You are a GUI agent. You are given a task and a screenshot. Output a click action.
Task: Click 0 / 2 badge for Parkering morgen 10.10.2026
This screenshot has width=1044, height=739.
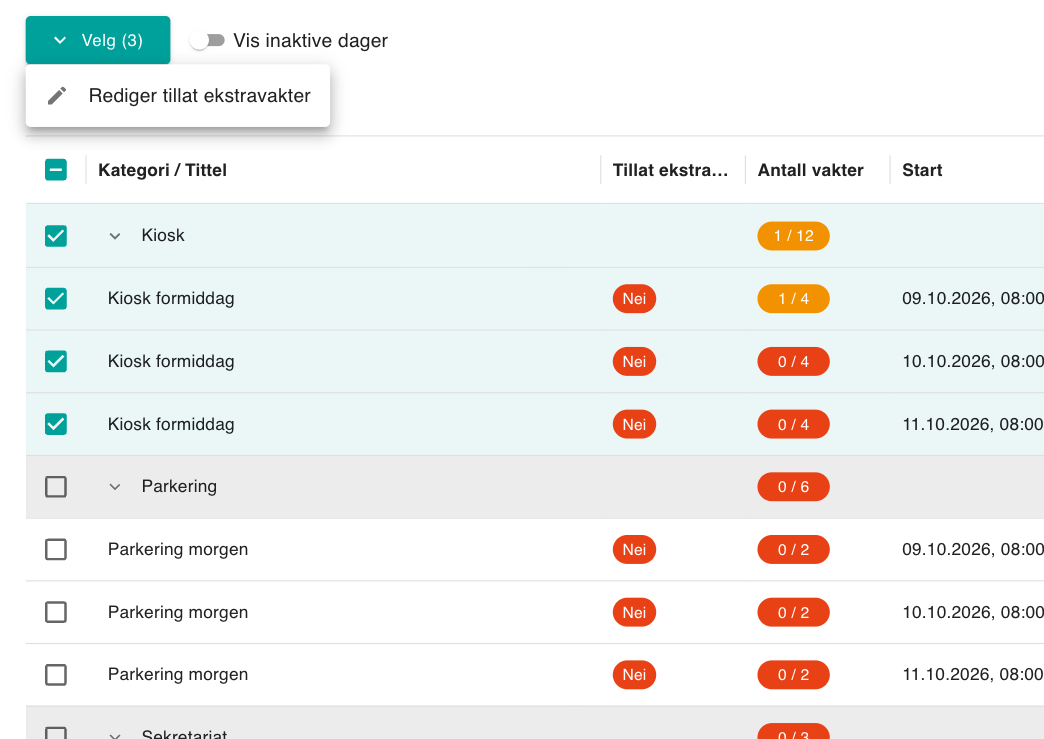[794, 613]
